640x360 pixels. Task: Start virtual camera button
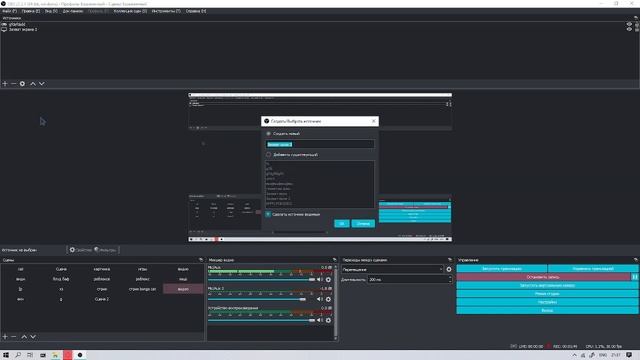pyautogui.click(x=547, y=285)
